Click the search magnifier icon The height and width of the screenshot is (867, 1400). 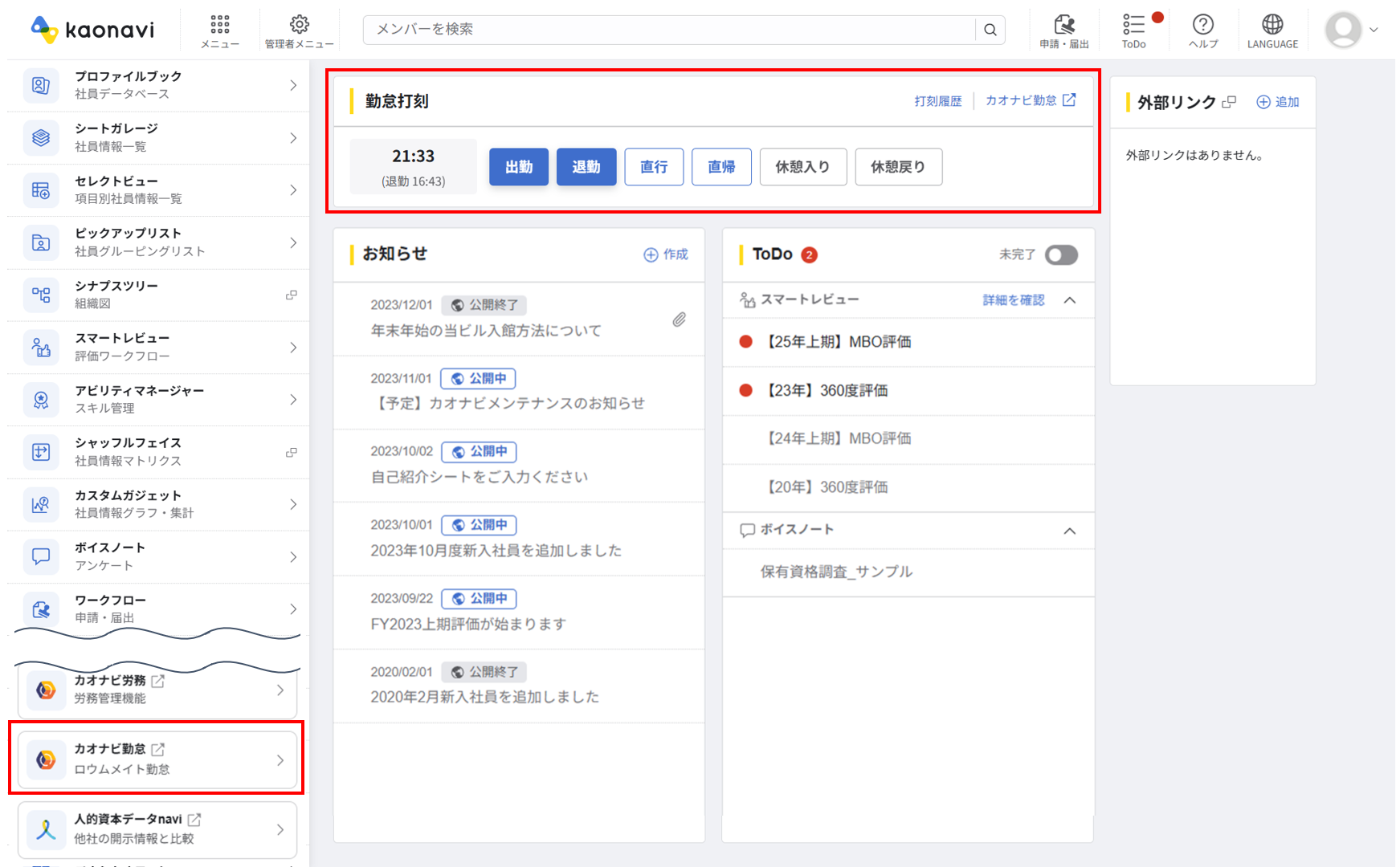pyautogui.click(x=990, y=30)
